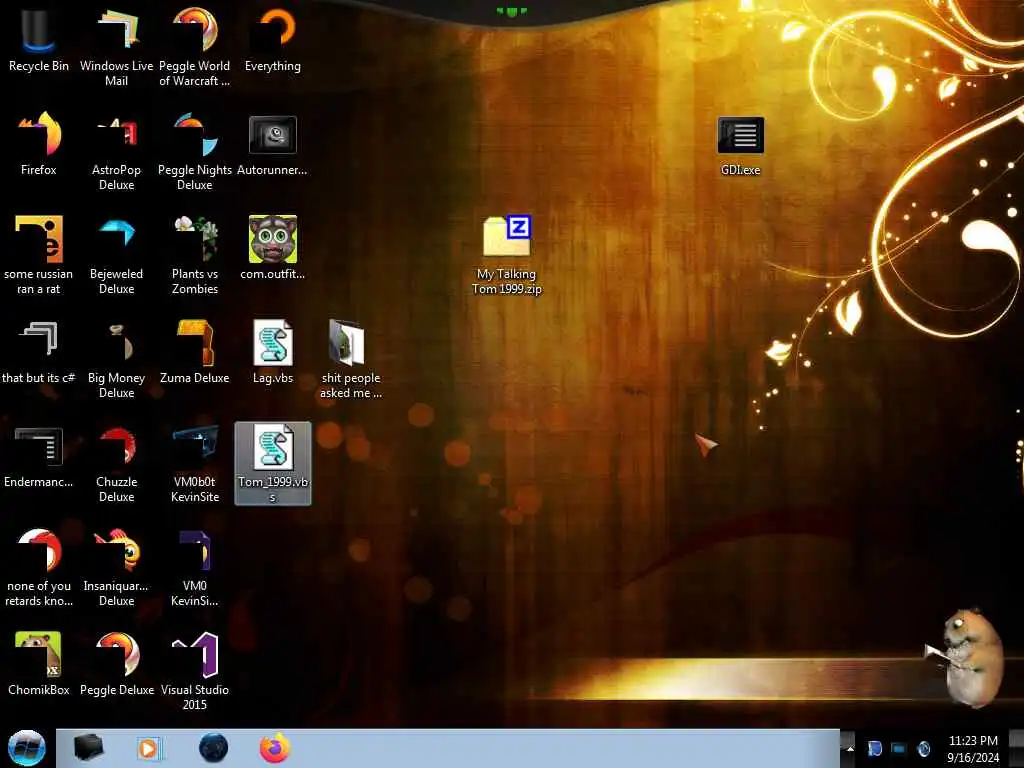Select Peggle Nights Deluxe icon
This screenshot has height=768, width=1024.
point(195,152)
